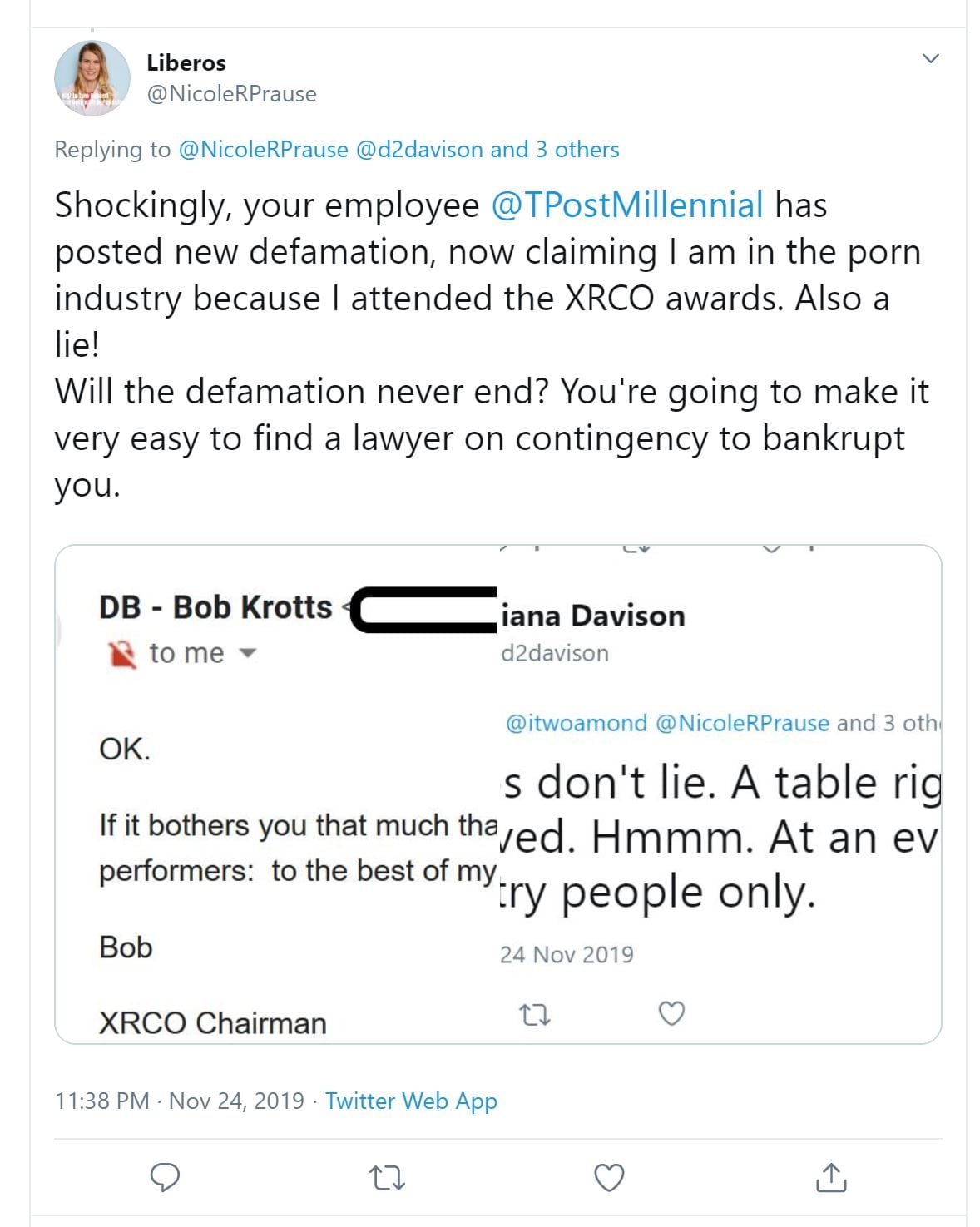The height and width of the screenshot is (1227, 980).
Task: Click the Twitter Web App source link
Action: (411, 1101)
